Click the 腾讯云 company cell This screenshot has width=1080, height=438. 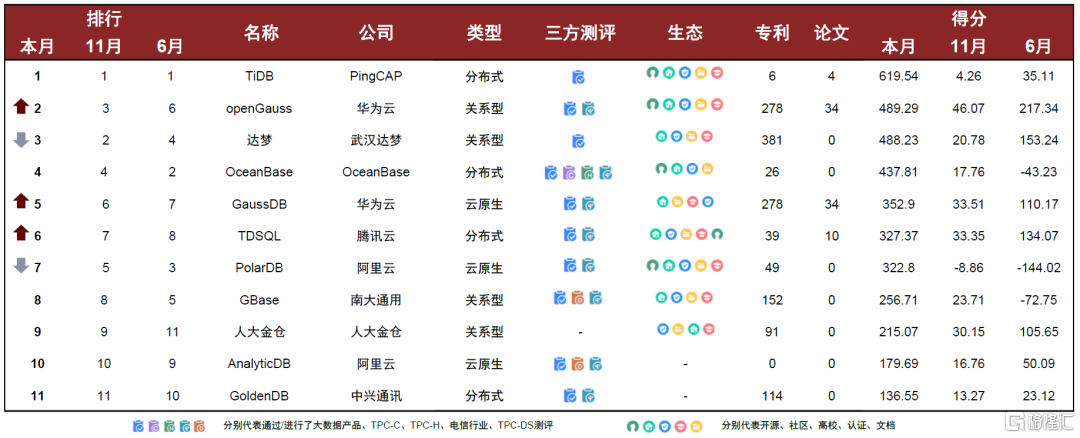pyautogui.click(x=376, y=236)
